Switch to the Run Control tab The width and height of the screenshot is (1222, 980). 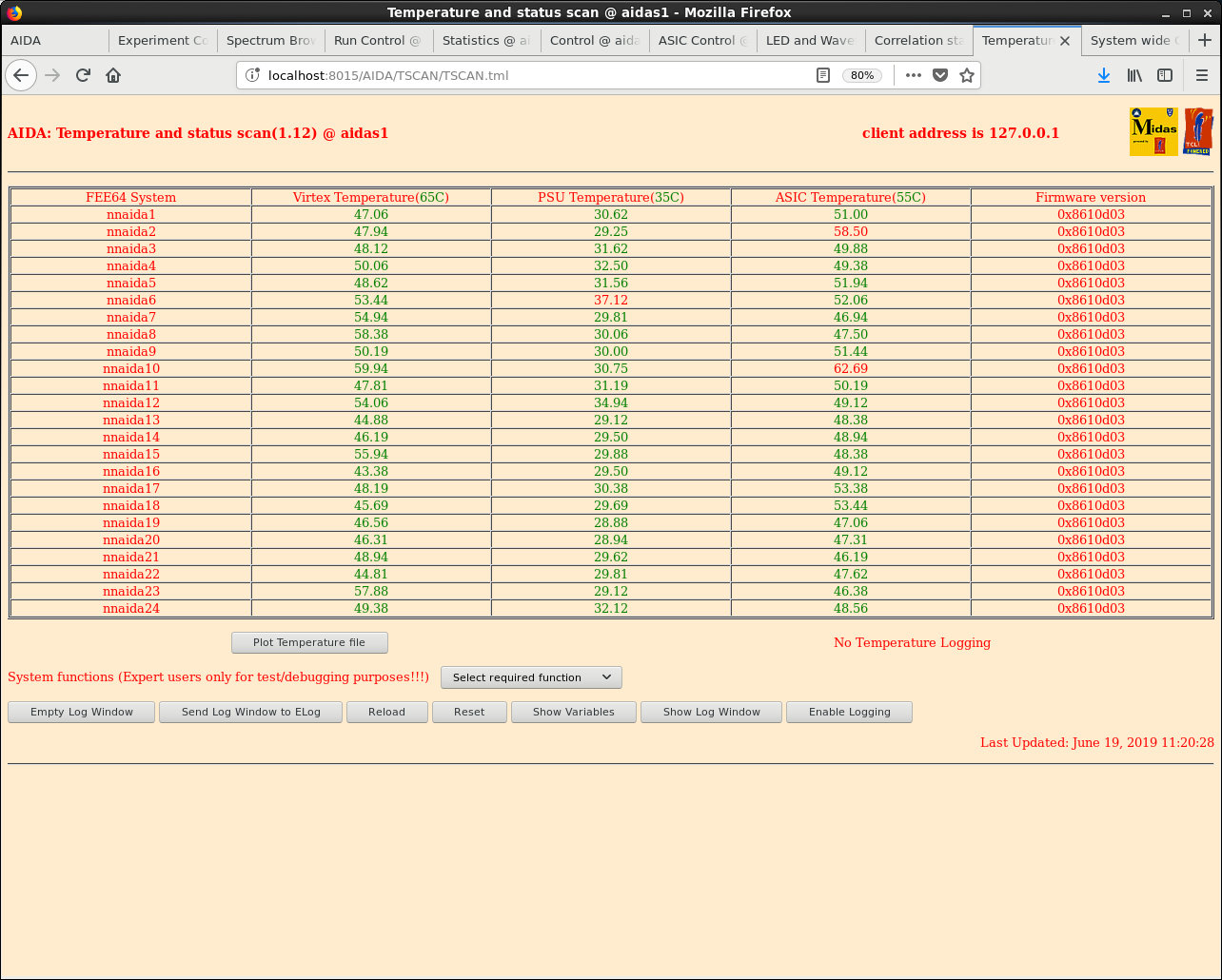point(378,40)
